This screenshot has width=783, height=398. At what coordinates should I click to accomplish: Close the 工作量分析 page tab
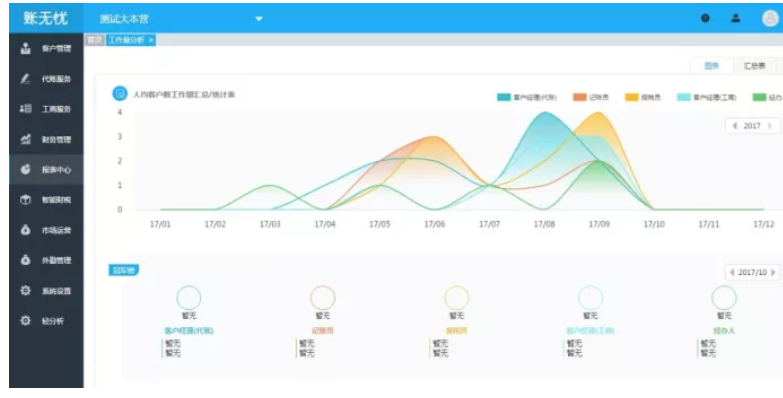(x=151, y=40)
